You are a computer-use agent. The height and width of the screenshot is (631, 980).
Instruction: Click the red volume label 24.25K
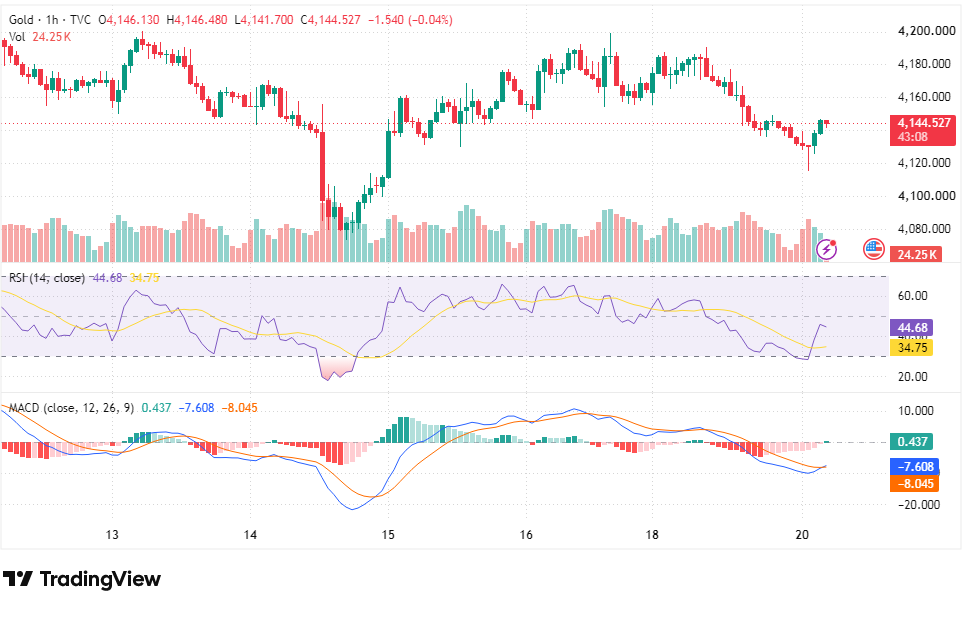click(x=916, y=254)
